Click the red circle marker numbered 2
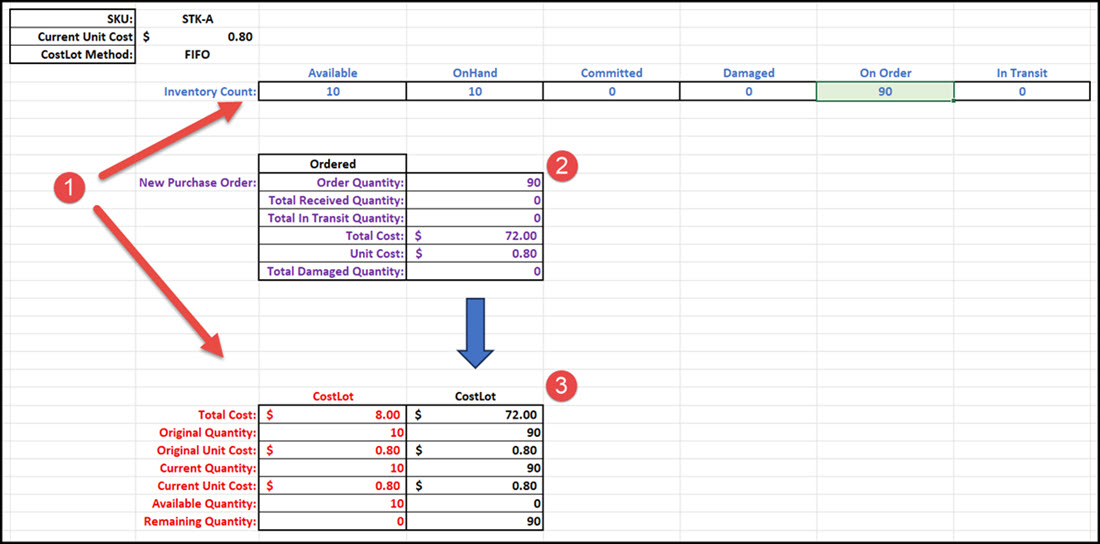 563,165
